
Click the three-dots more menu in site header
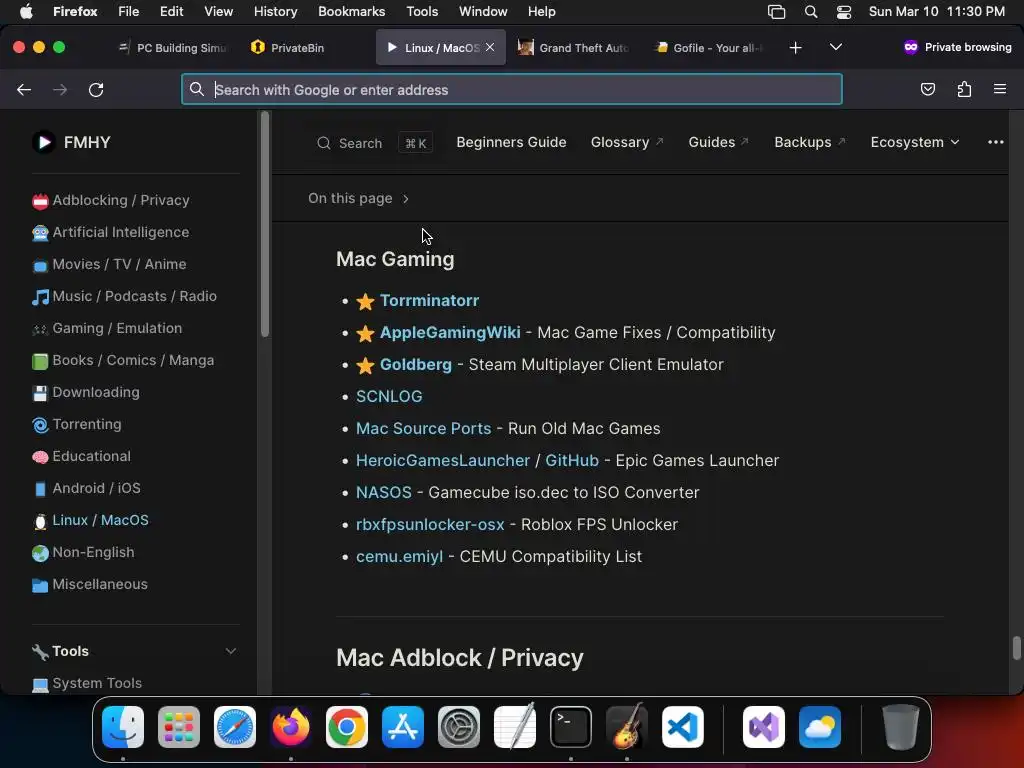(995, 142)
